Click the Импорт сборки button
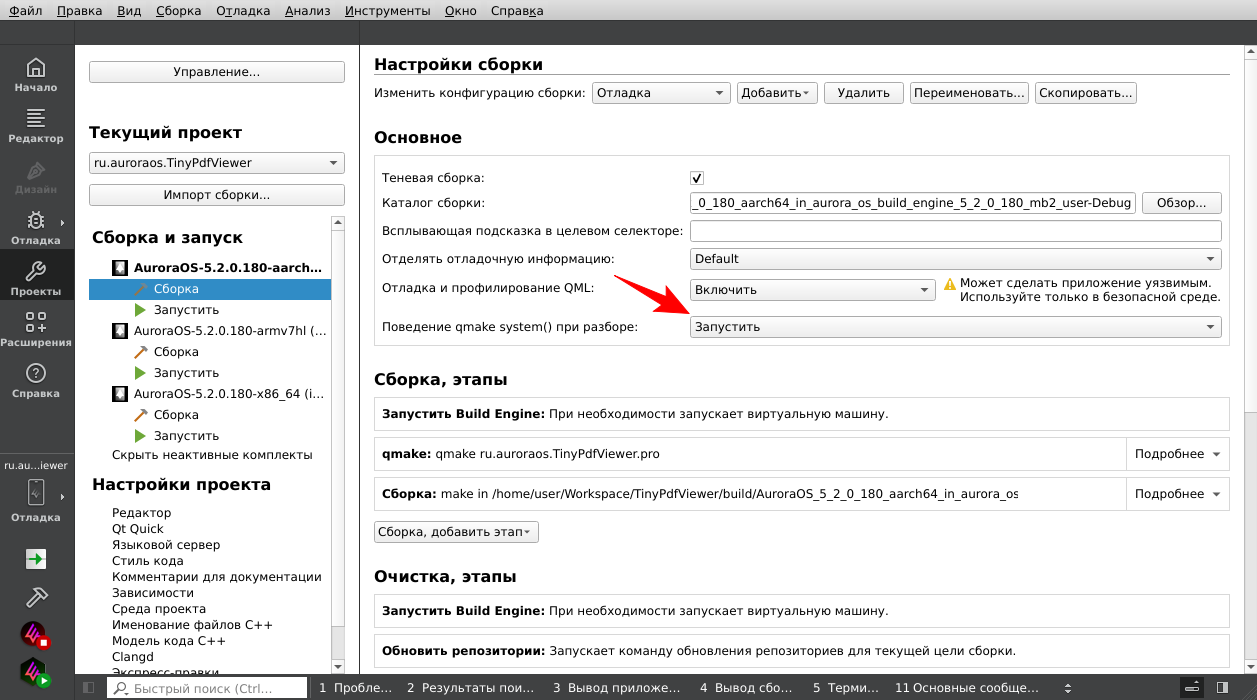Screen dimensions: 1257x700 pos(216,194)
